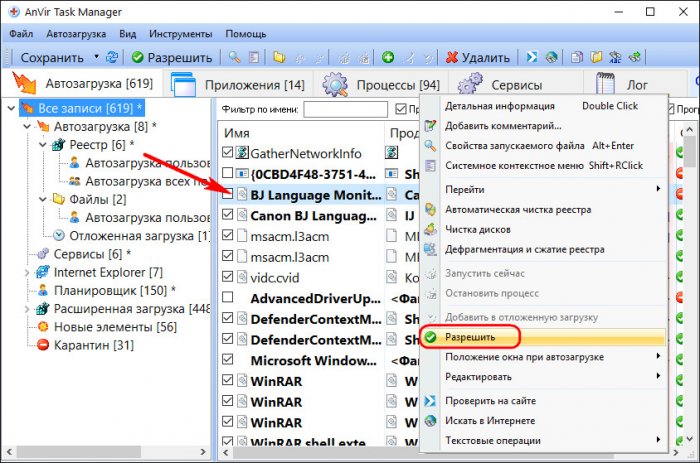This screenshot has height=463, width=700.
Task: Choose Автоматическая чистка реестра entry
Action: pyautogui.click(x=518, y=209)
